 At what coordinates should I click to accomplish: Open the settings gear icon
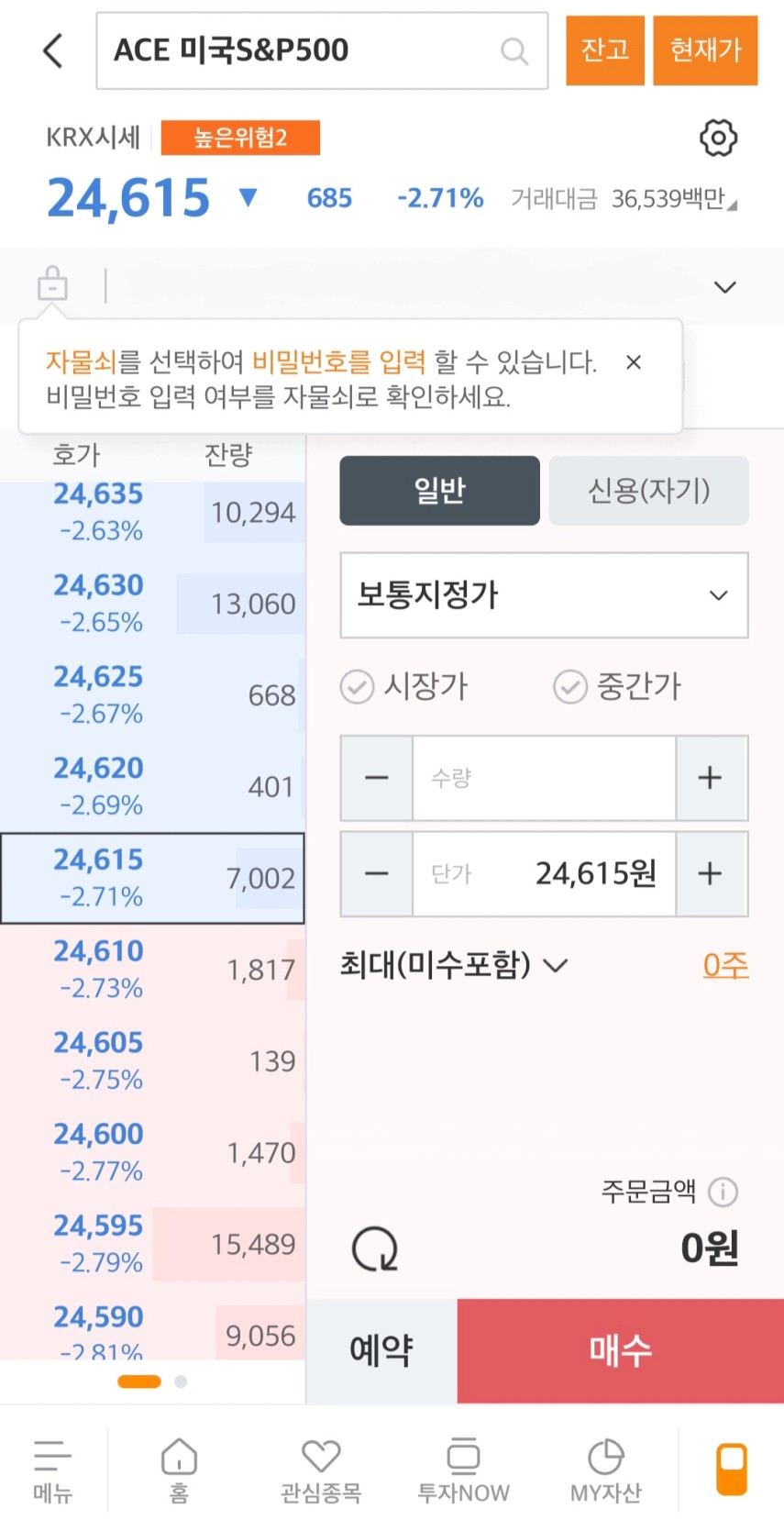718,139
